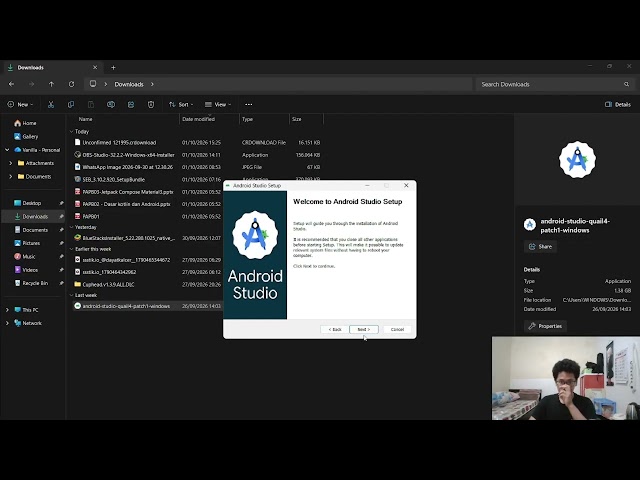Open the View dropdown
Viewport: 640px width, 480px height.
[x=218, y=104]
